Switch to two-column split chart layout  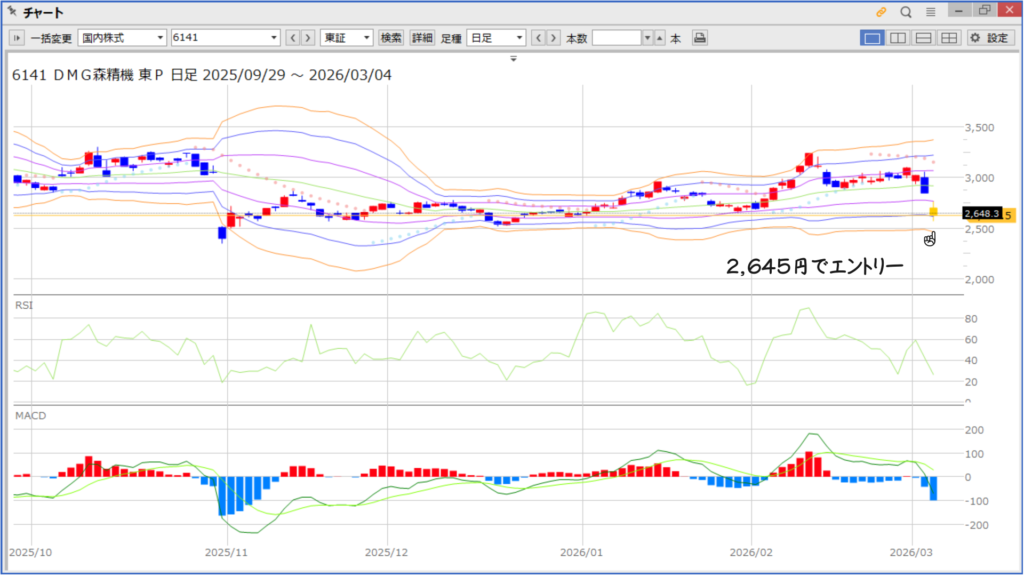click(898, 38)
